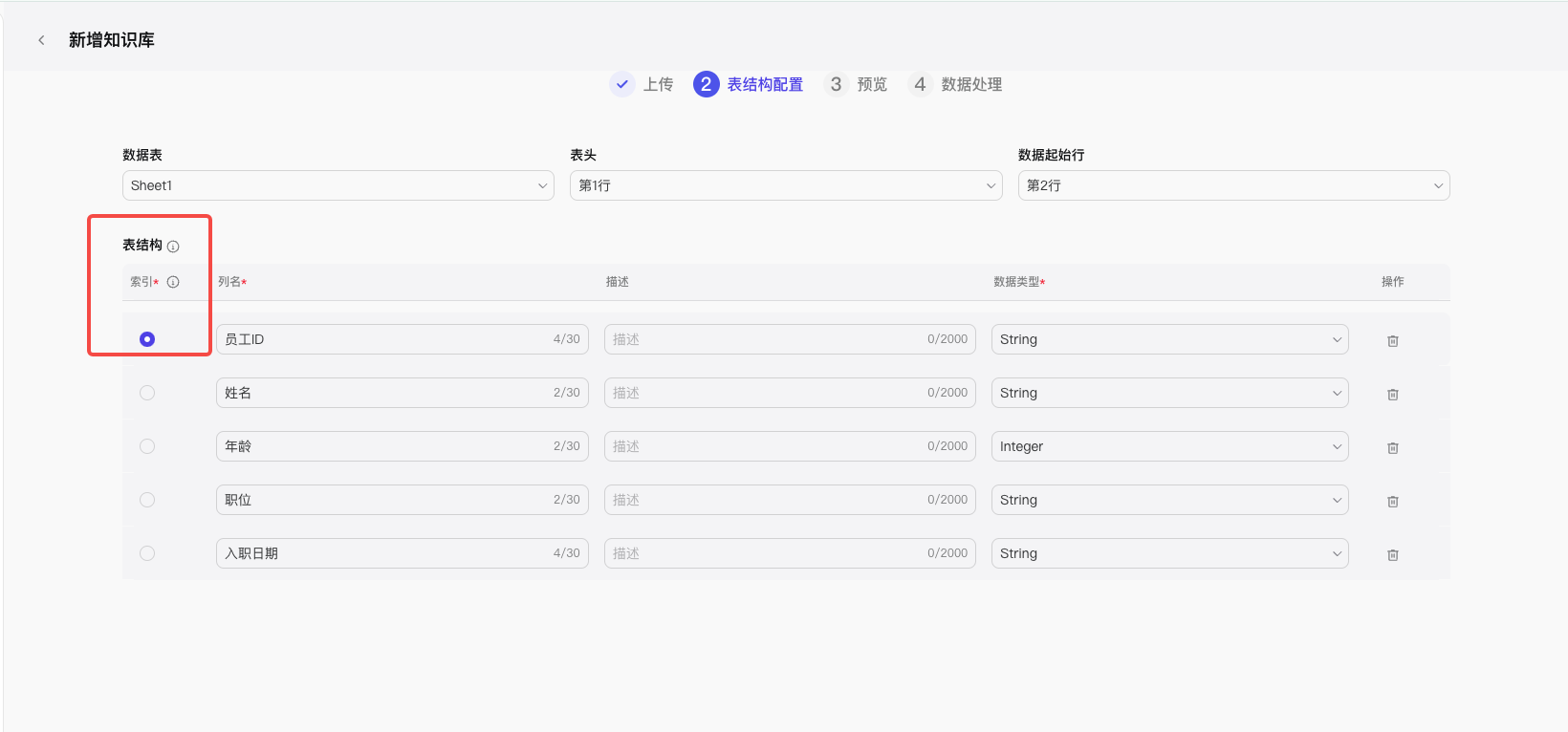The height and width of the screenshot is (732, 1568).
Task: Click the step 4 circle icon
Action: pos(920,84)
